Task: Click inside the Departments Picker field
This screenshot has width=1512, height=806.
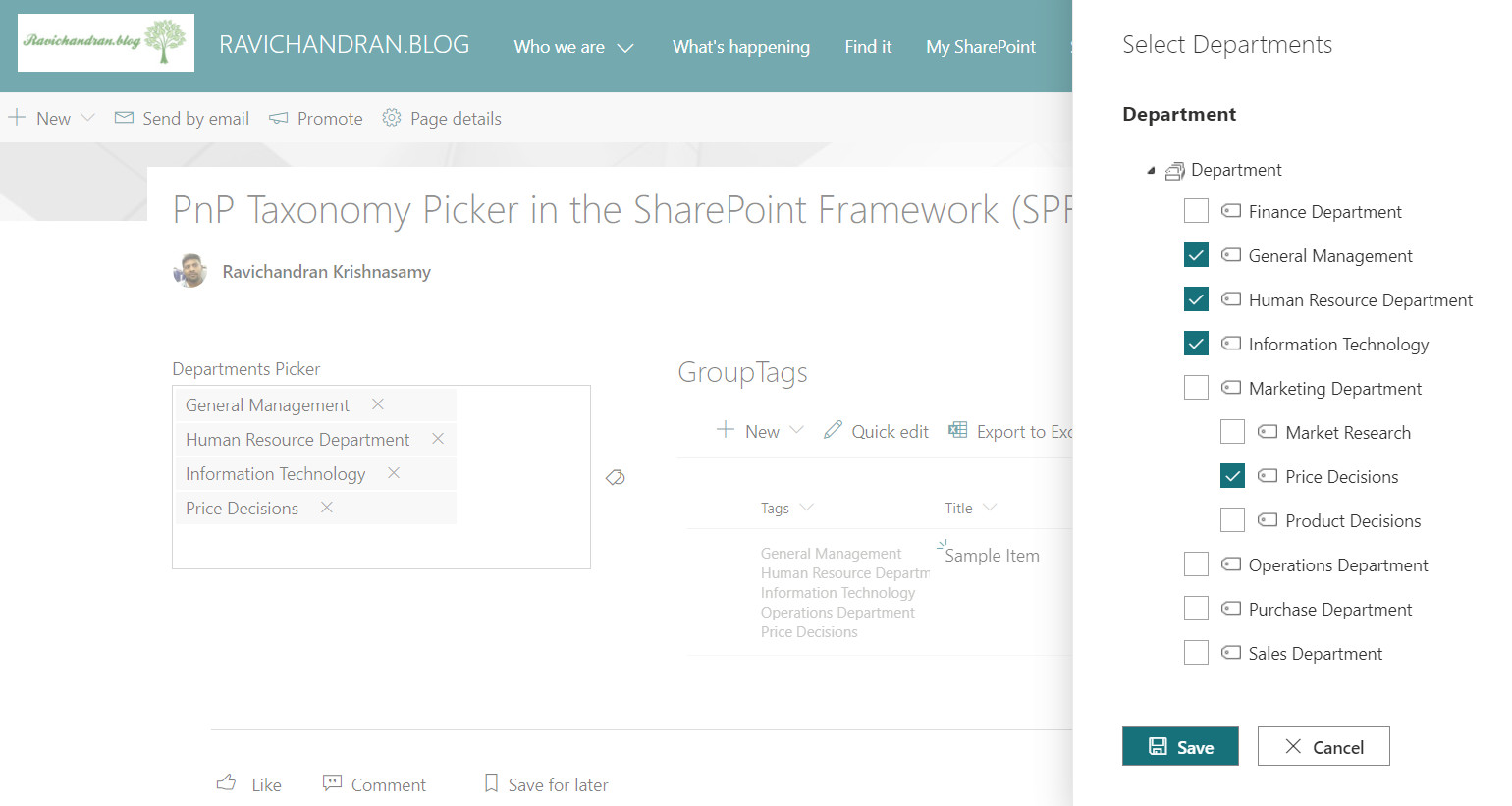Action: (x=381, y=545)
